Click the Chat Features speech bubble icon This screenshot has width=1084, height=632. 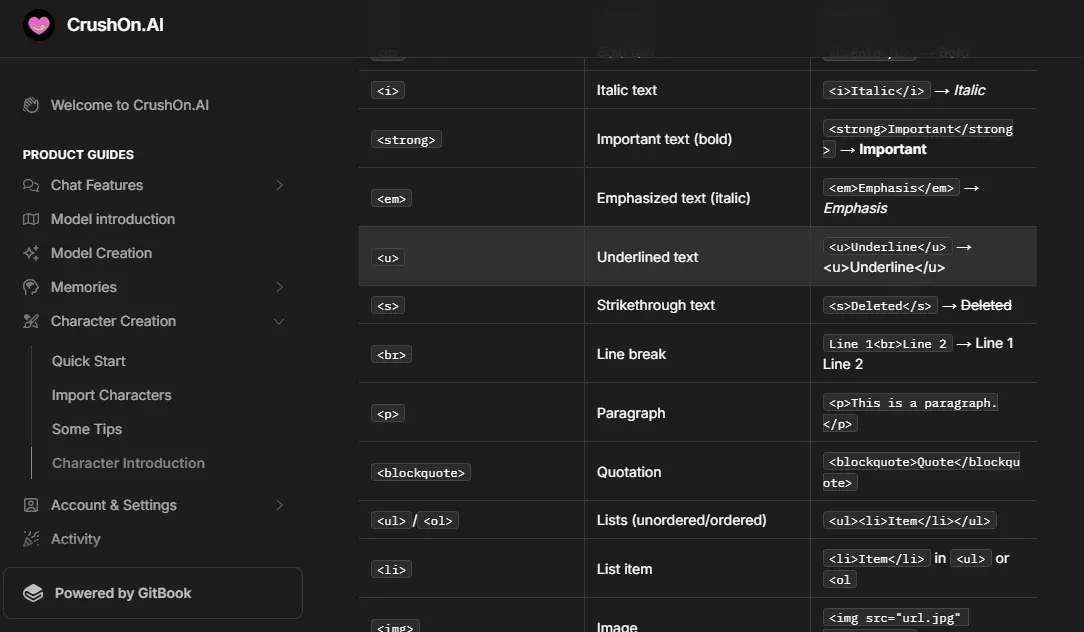coord(31,185)
